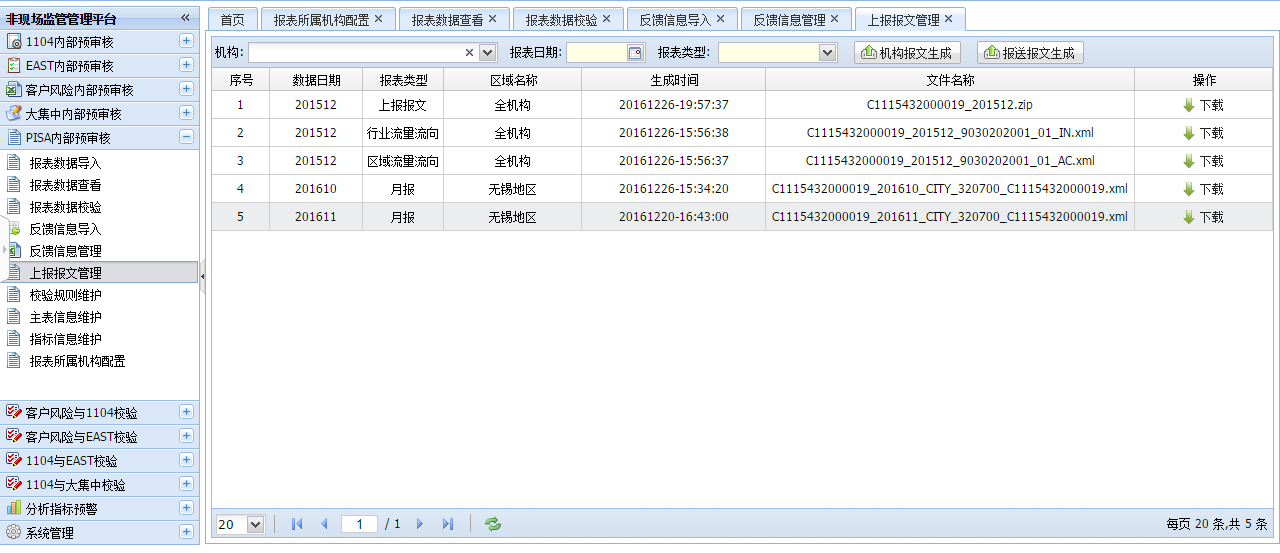Go to the first page using pagination arrow
Viewport: 1280px width, 553px height.
[x=297, y=524]
